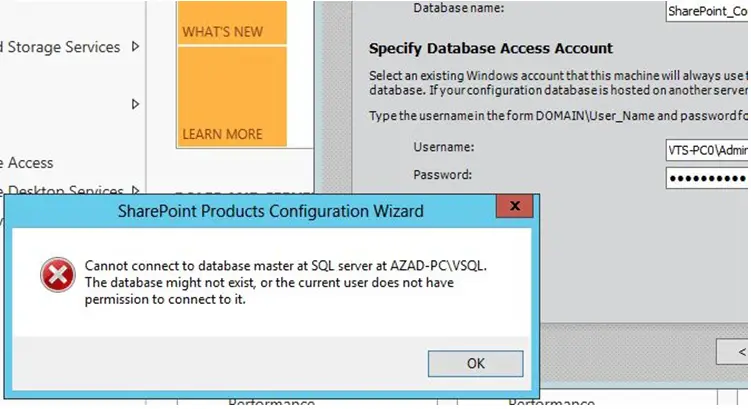Screen dimensions: 751x409
Task: Click the error dialog title bar
Action: click(270, 210)
